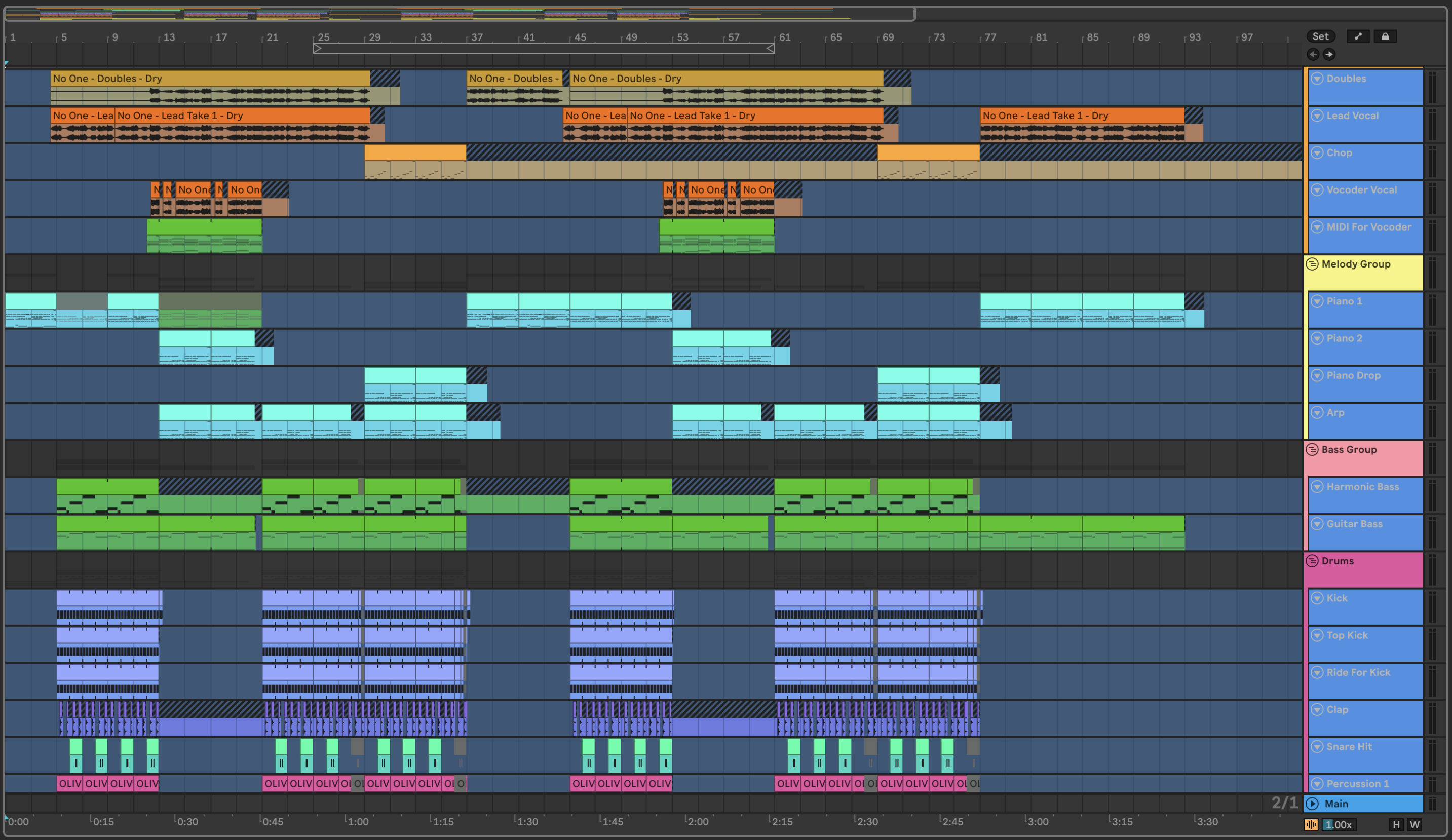Image resolution: width=1452 pixels, height=840 pixels.
Task: Toggle Automation Mode button
Action: pos(1358,36)
